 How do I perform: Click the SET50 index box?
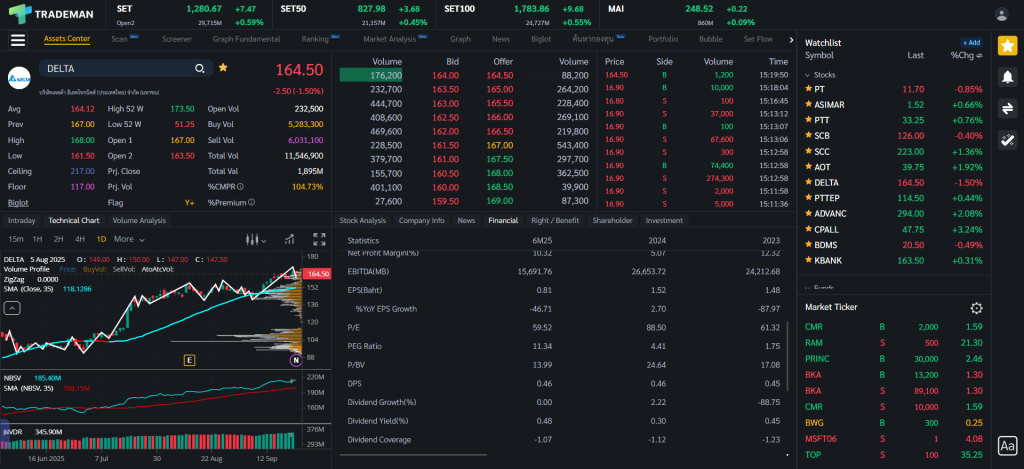click(354, 14)
